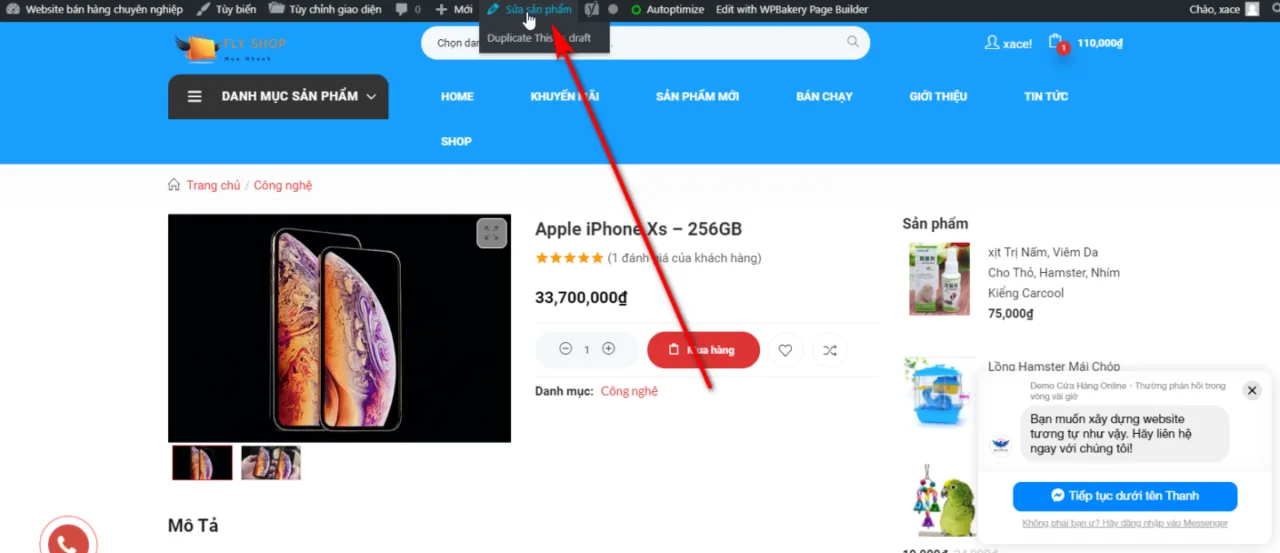
Task: Click the price 33,700,000₫
Action: pos(581,297)
